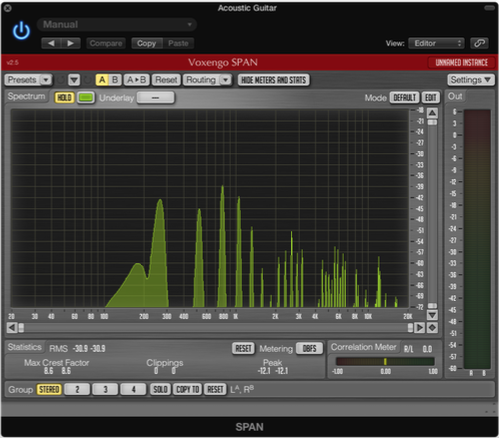Click the upper handle of vertical range slider

tap(432, 122)
